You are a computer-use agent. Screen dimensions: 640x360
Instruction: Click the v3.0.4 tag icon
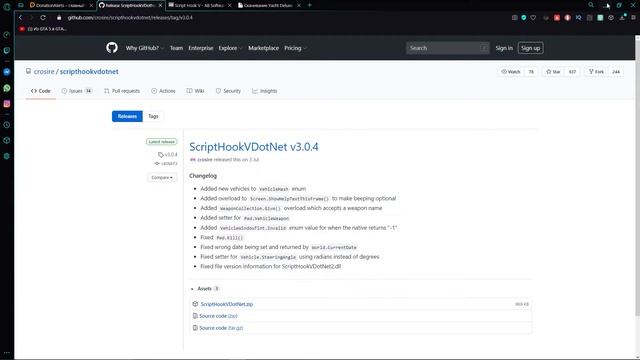(160, 155)
